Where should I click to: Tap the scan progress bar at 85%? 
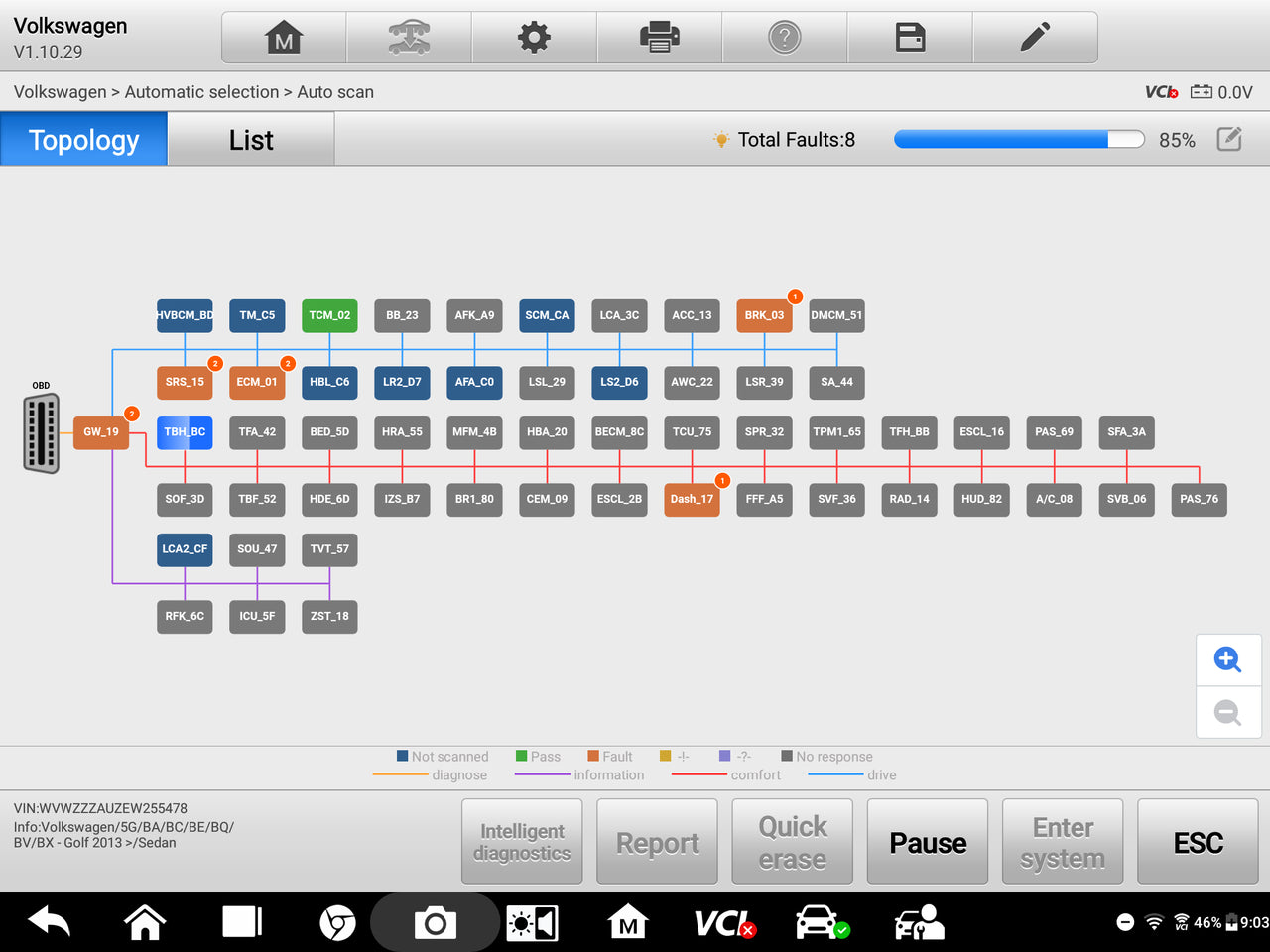coord(1019,139)
